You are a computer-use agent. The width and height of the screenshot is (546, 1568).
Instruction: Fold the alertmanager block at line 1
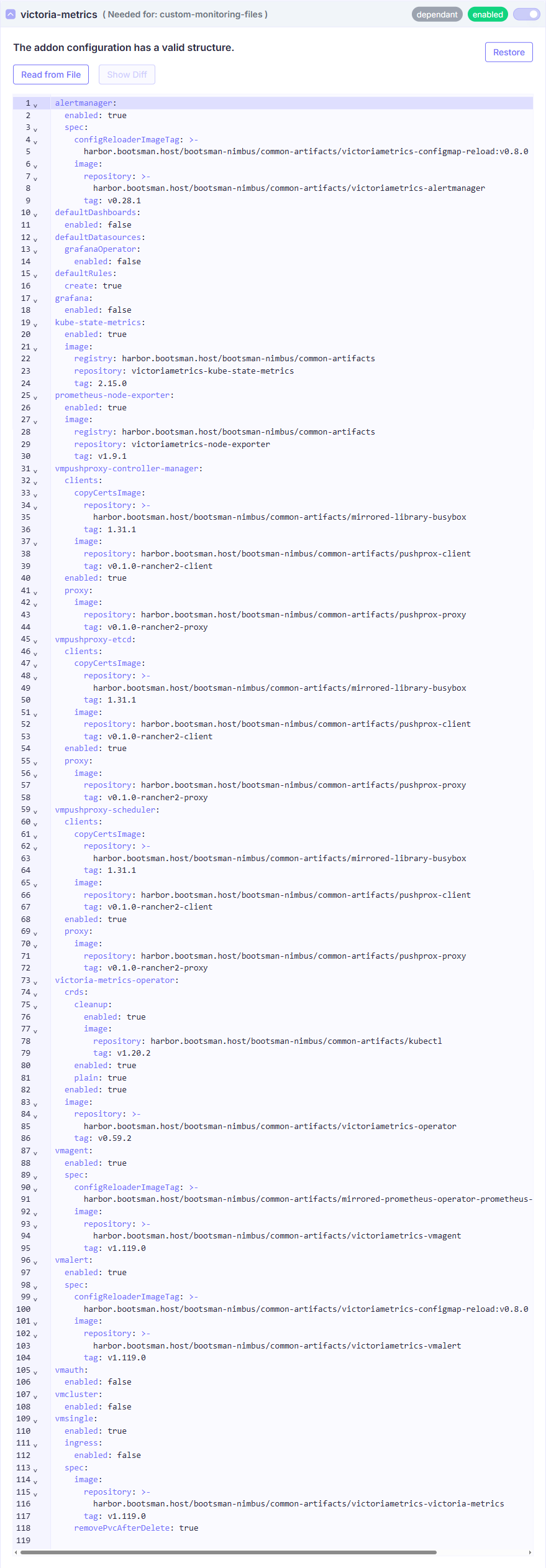35,104
